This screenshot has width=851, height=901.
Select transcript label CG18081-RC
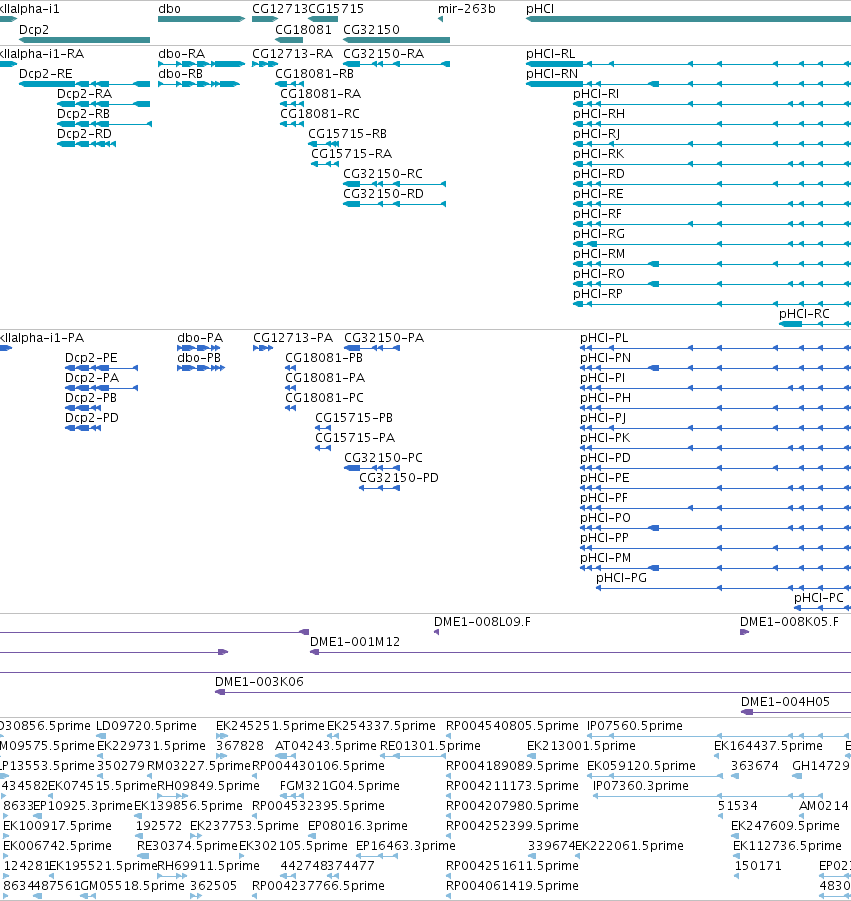pos(319,114)
